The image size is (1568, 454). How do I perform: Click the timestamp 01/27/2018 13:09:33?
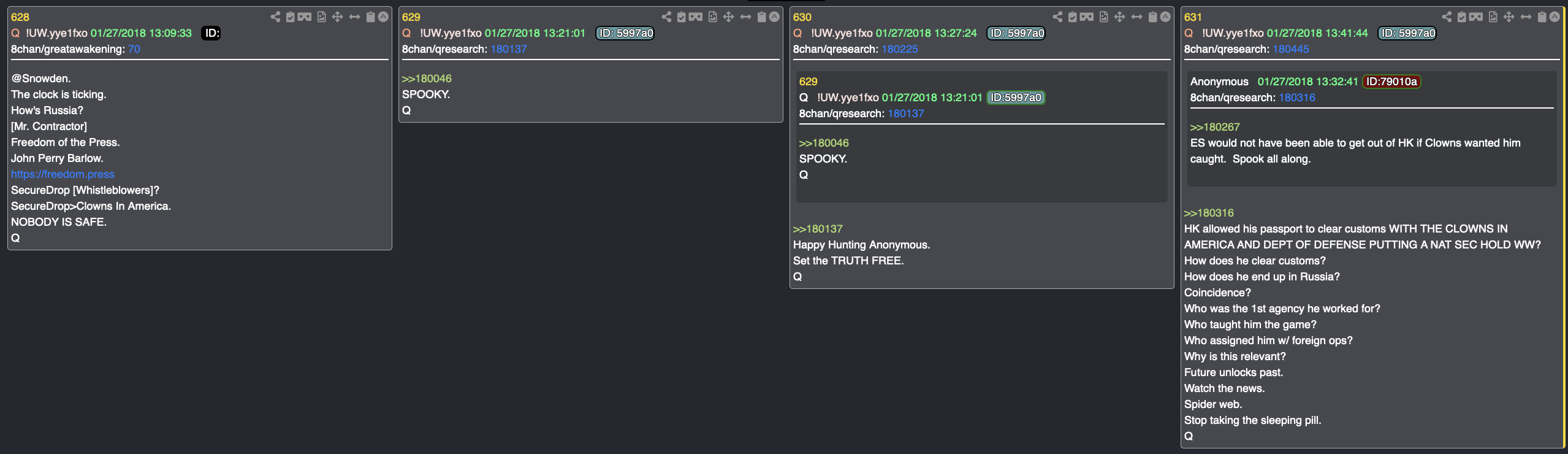[x=141, y=33]
